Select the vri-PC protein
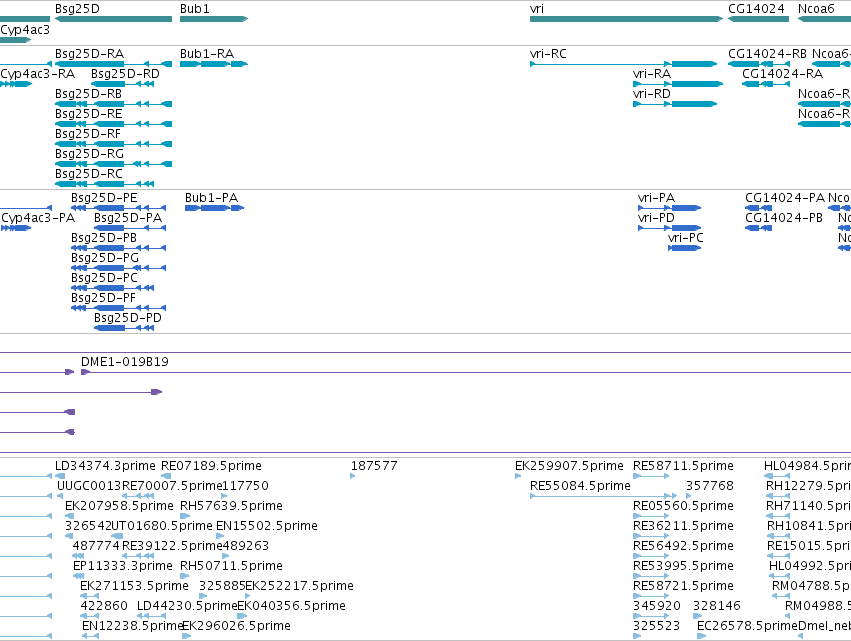 pyautogui.click(x=684, y=248)
